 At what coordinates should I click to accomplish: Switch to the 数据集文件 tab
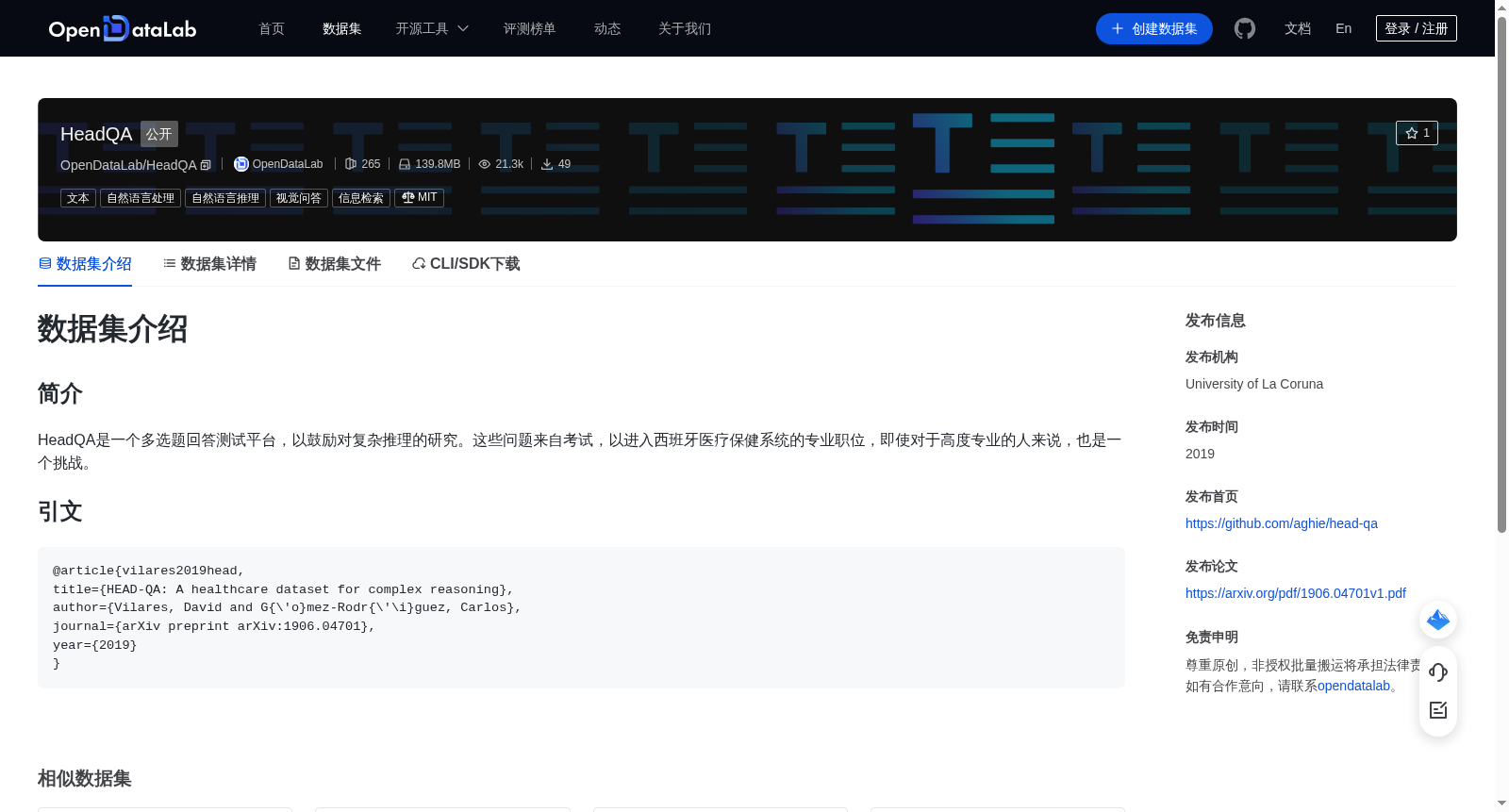(334, 264)
